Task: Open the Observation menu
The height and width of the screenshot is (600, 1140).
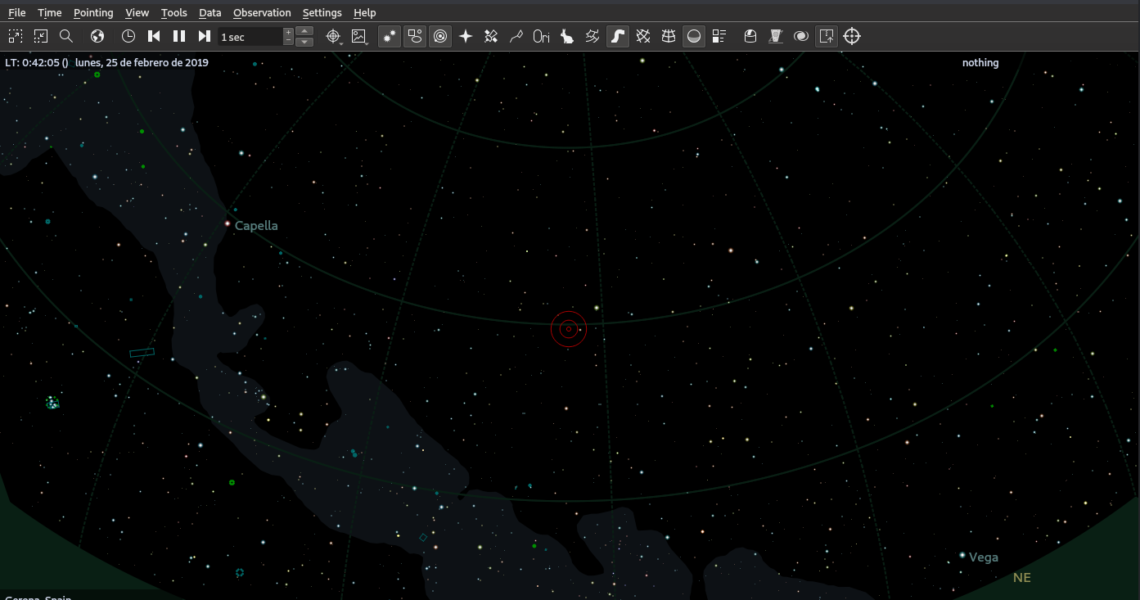Action: tap(262, 13)
